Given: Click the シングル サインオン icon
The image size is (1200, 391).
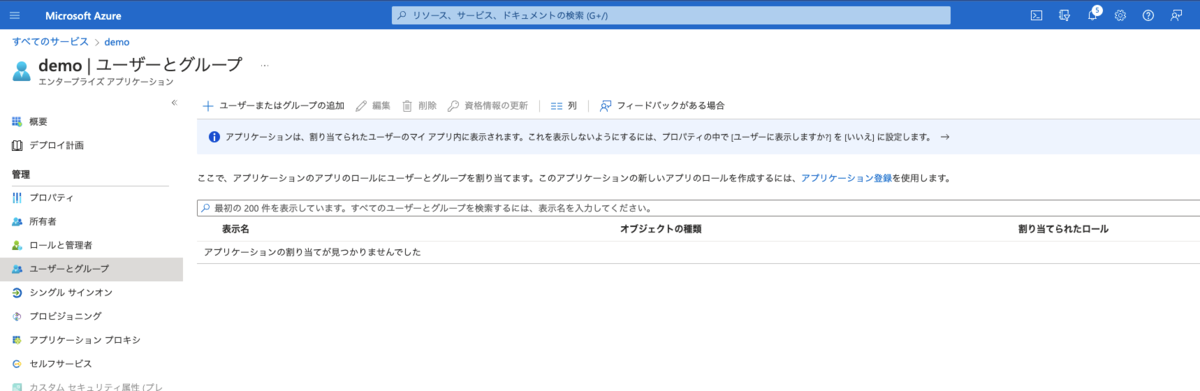Looking at the screenshot, I should pyautogui.click(x=17, y=292).
